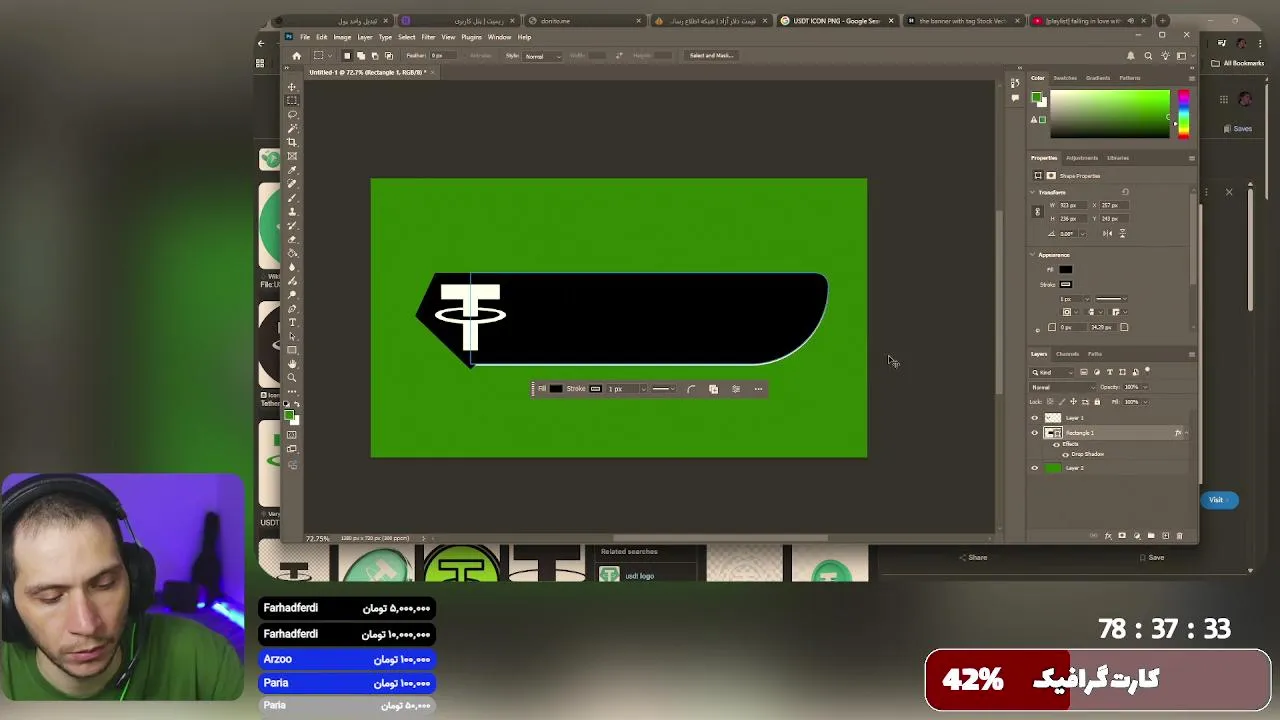Toggle the Drop Shadow effect visibility
Screen dimensions: 1280x720
[1065, 454]
